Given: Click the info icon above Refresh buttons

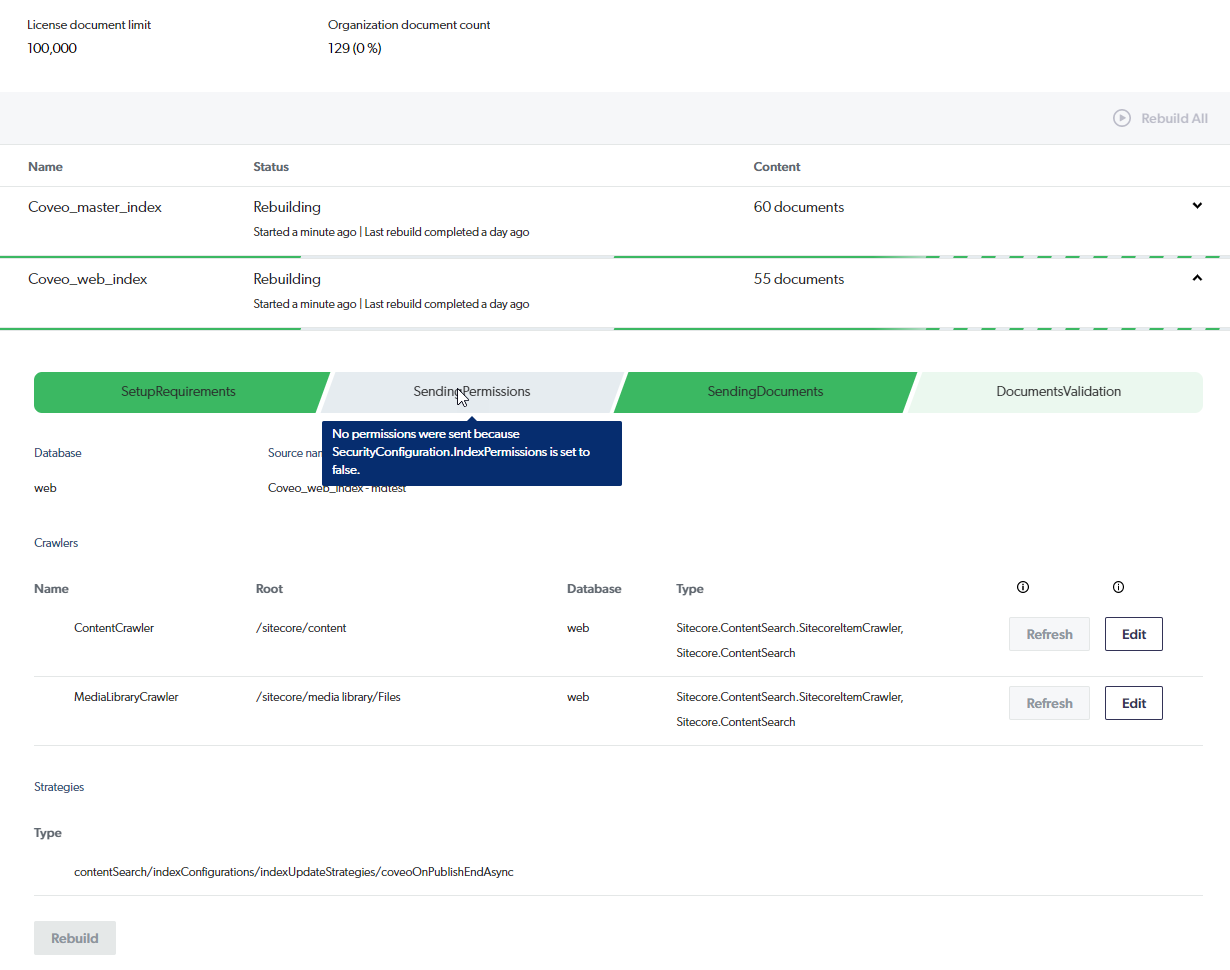Looking at the screenshot, I should (x=1023, y=588).
